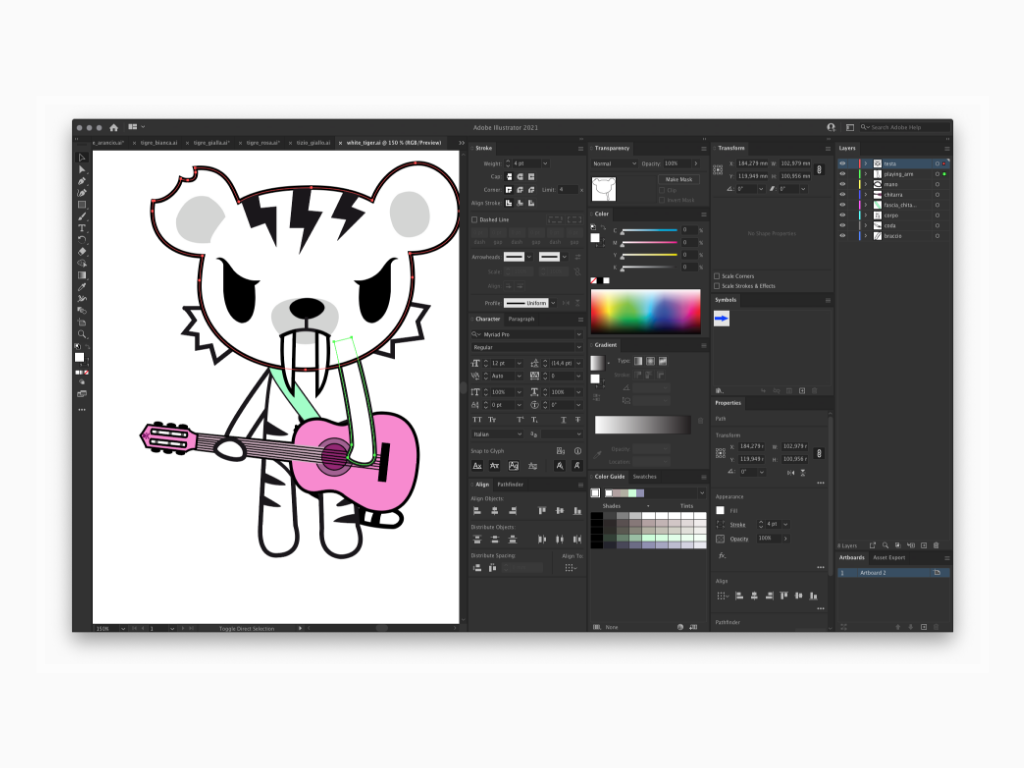Image resolution: width=1024 pixels, height=768 pixels.
Task: Align stroke to inside
Action: (x=520, y=203)
